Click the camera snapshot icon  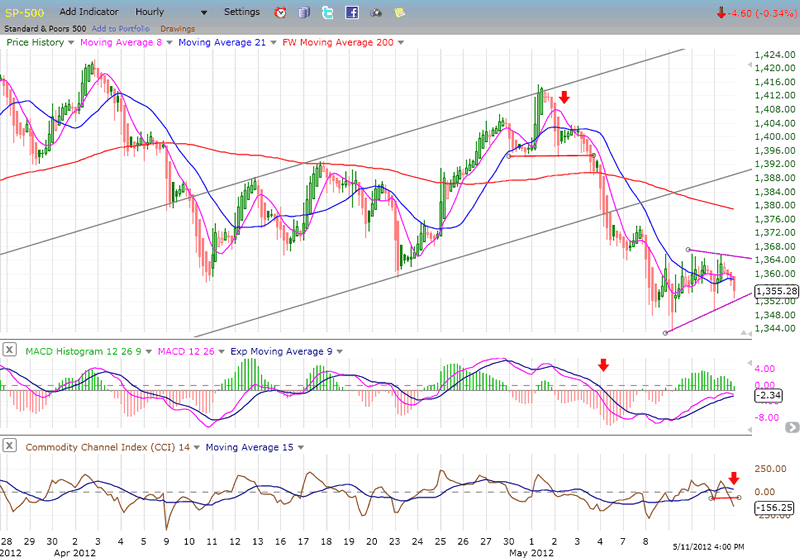[376, 13]
